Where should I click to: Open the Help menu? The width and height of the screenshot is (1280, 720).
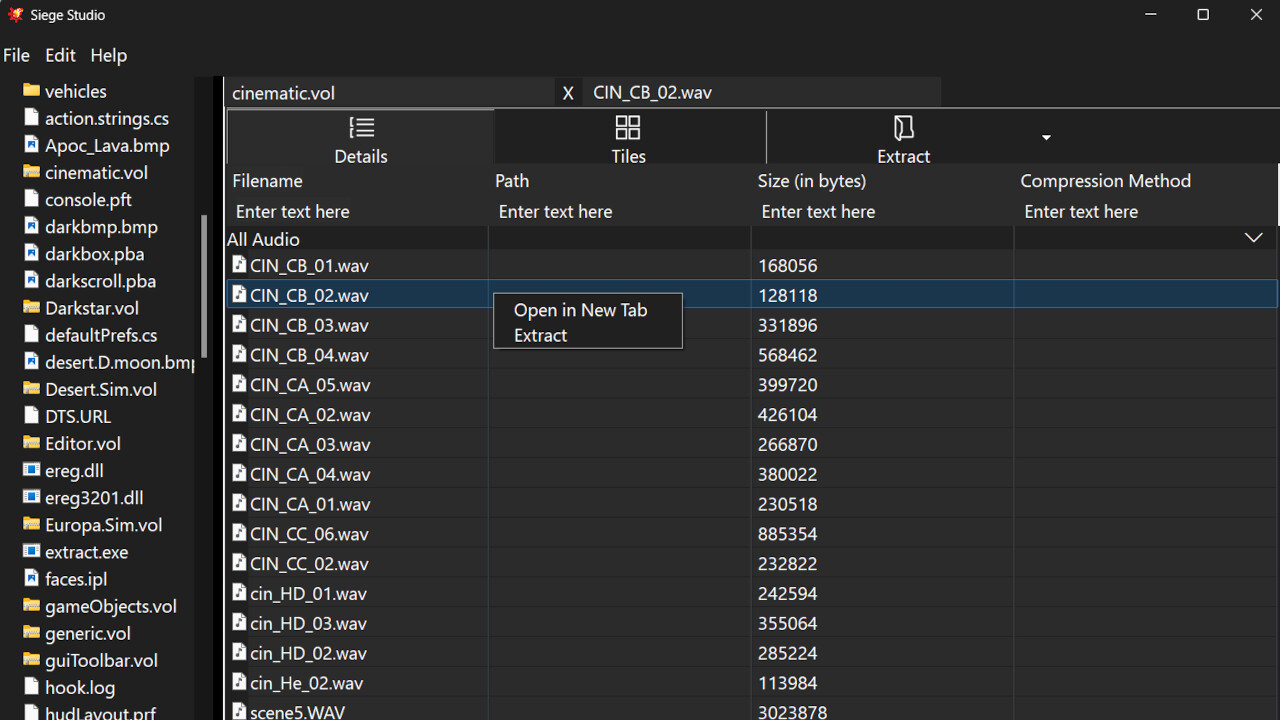108,55
